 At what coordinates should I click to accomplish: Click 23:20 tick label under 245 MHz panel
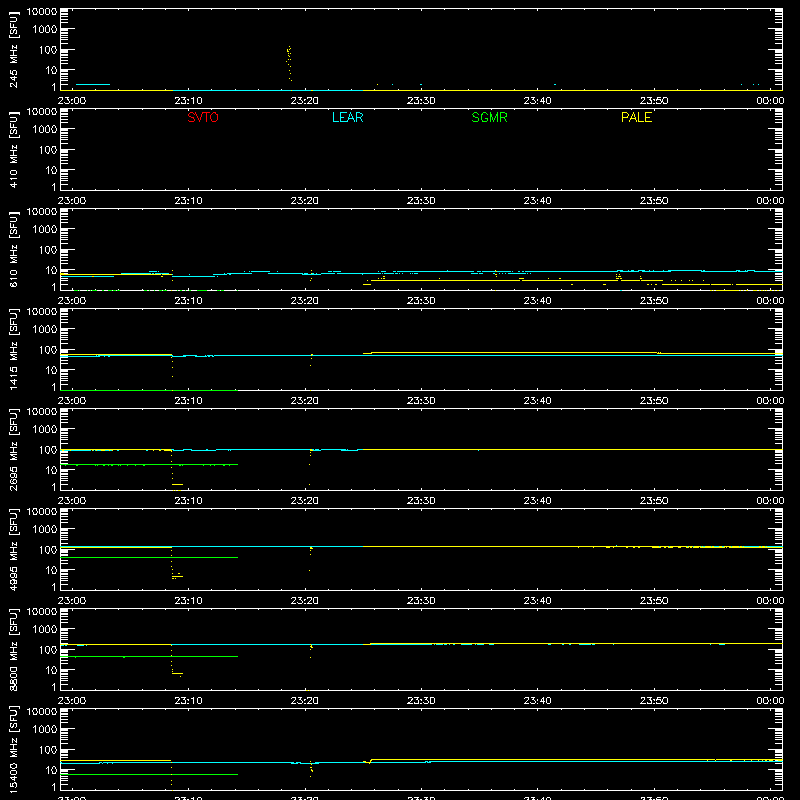point(305,101)
